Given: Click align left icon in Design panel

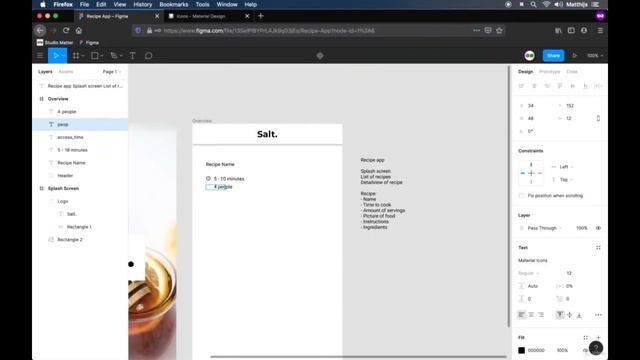Looking at the screenshot, I should tap(521, 86).
